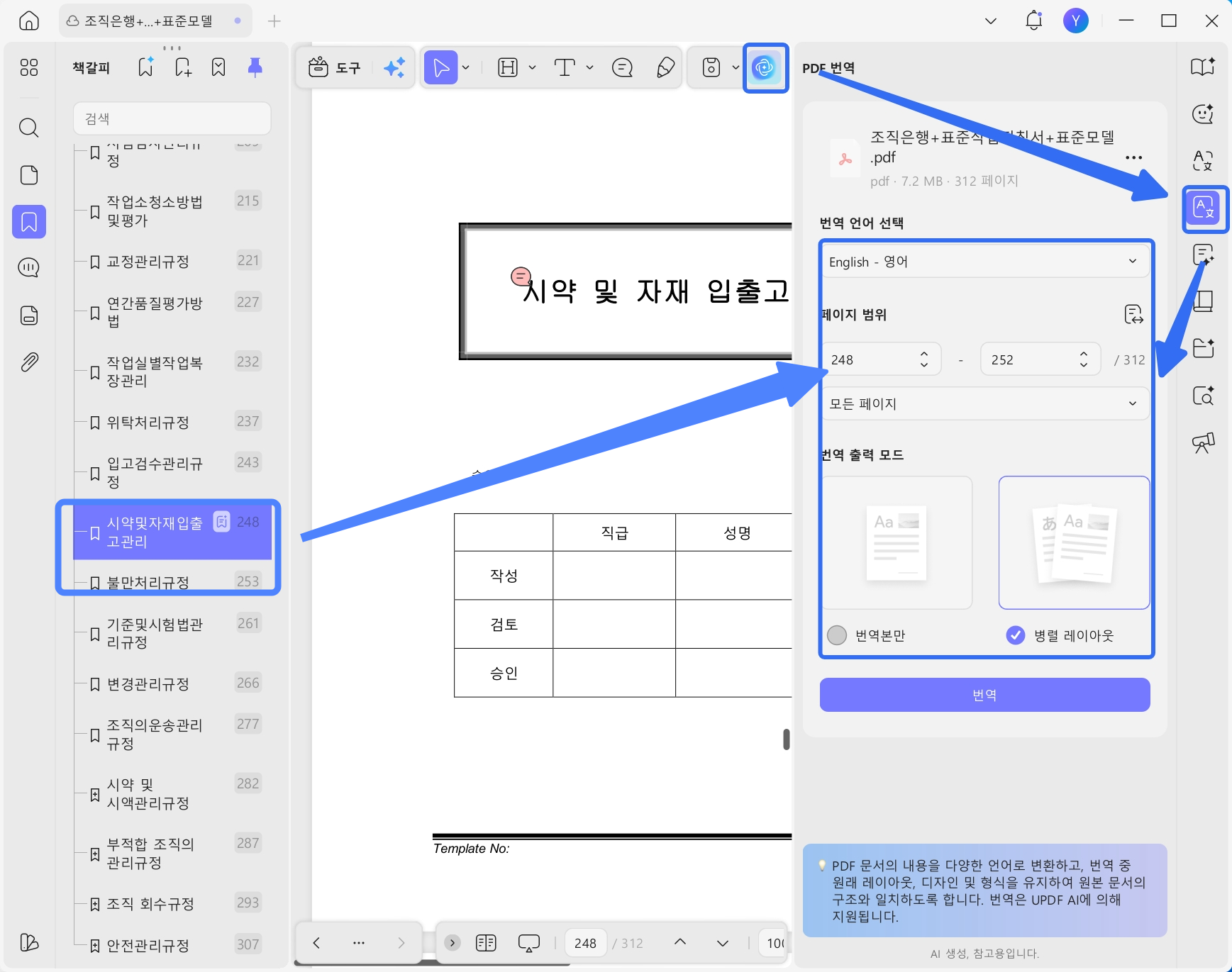Open the PDF translate tool in right sidebar

click(1204, 208)
